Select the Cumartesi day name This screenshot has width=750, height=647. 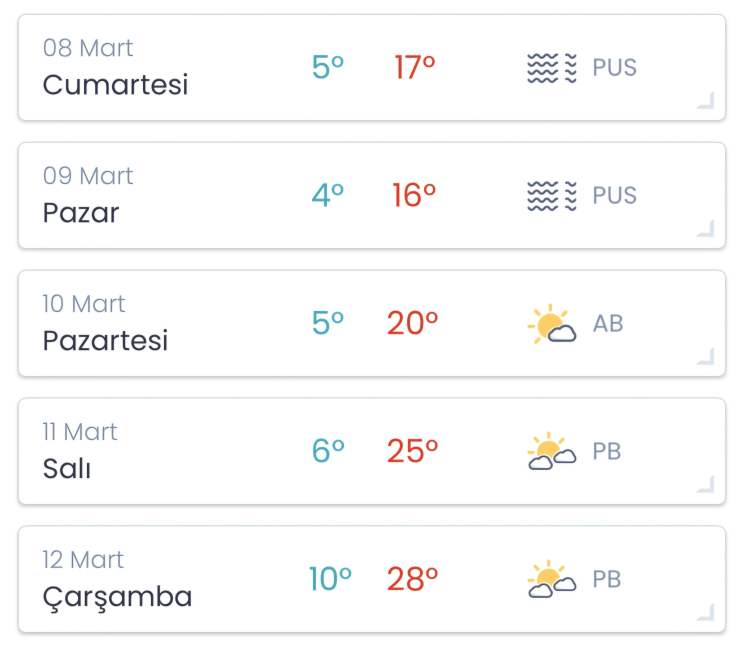pyautogui.click(x=115, y=84)
